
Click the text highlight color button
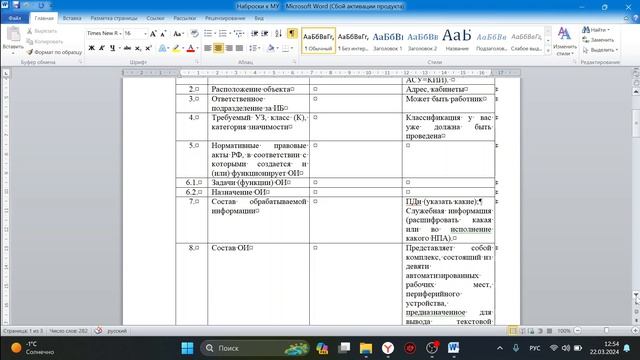176,49
